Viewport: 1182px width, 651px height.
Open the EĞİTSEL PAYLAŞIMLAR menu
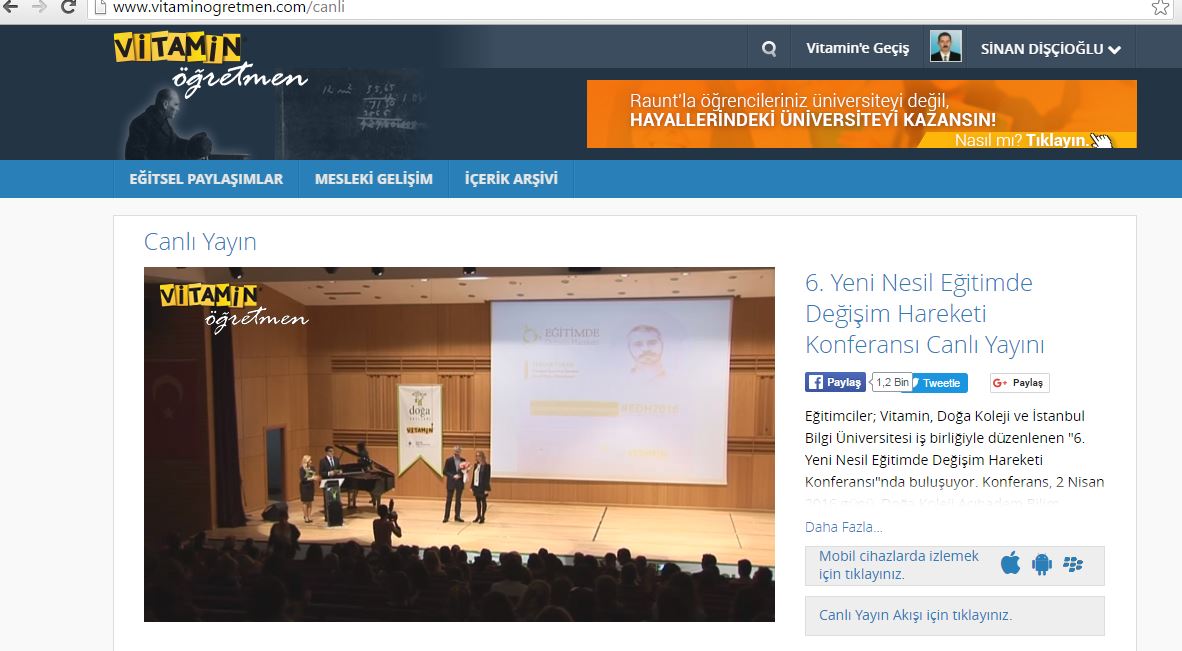coord(206,179)
